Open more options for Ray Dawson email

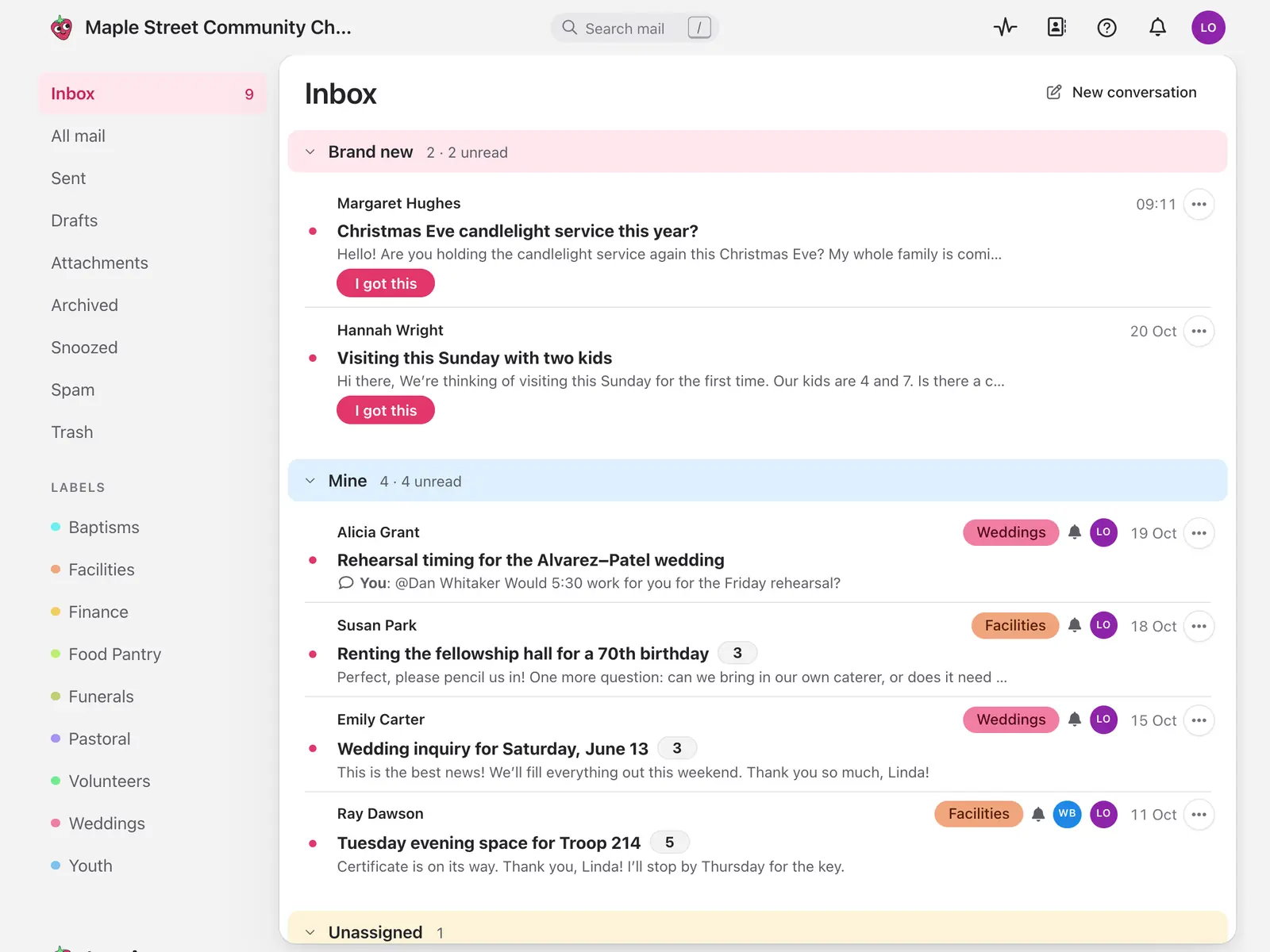click(1199, 815)
